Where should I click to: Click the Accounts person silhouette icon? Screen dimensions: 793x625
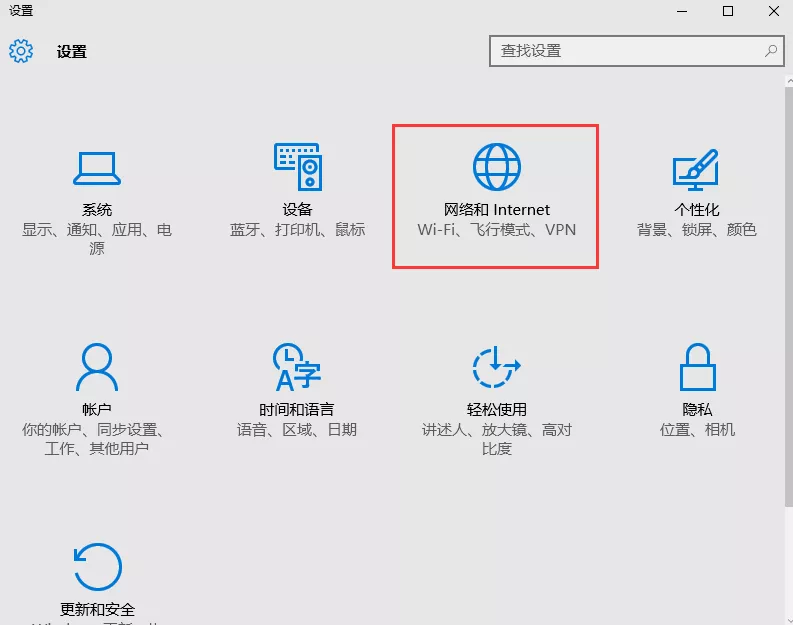coord(97,367)
